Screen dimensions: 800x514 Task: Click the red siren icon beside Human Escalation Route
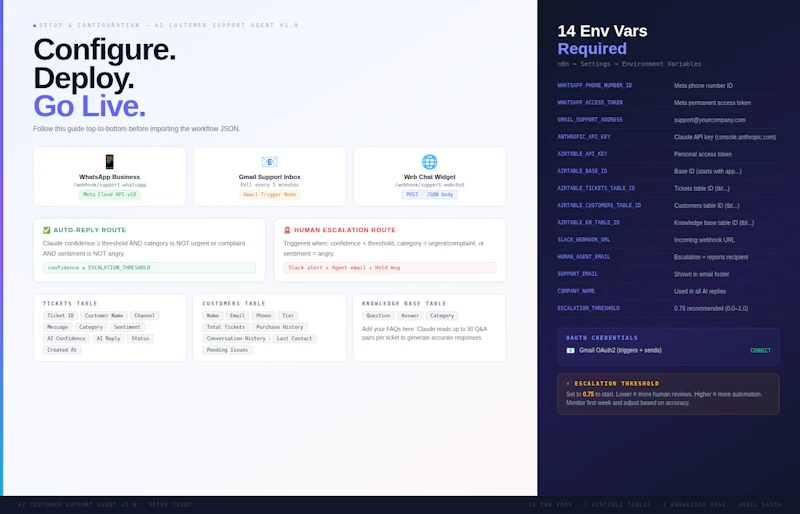287,230
